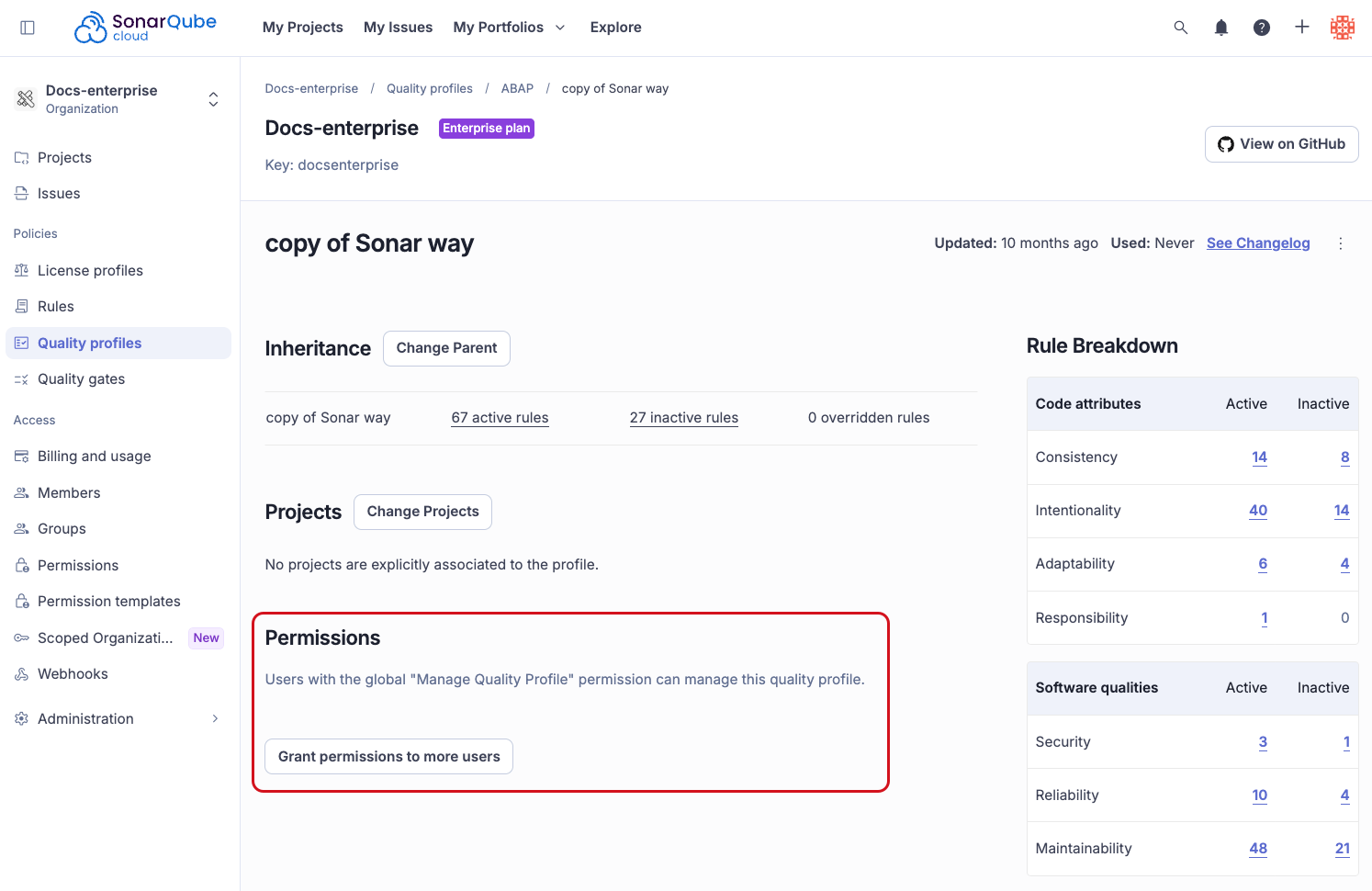Click Maintainability inactive count 21
1372x891 pixels.
pos(1343,849)
